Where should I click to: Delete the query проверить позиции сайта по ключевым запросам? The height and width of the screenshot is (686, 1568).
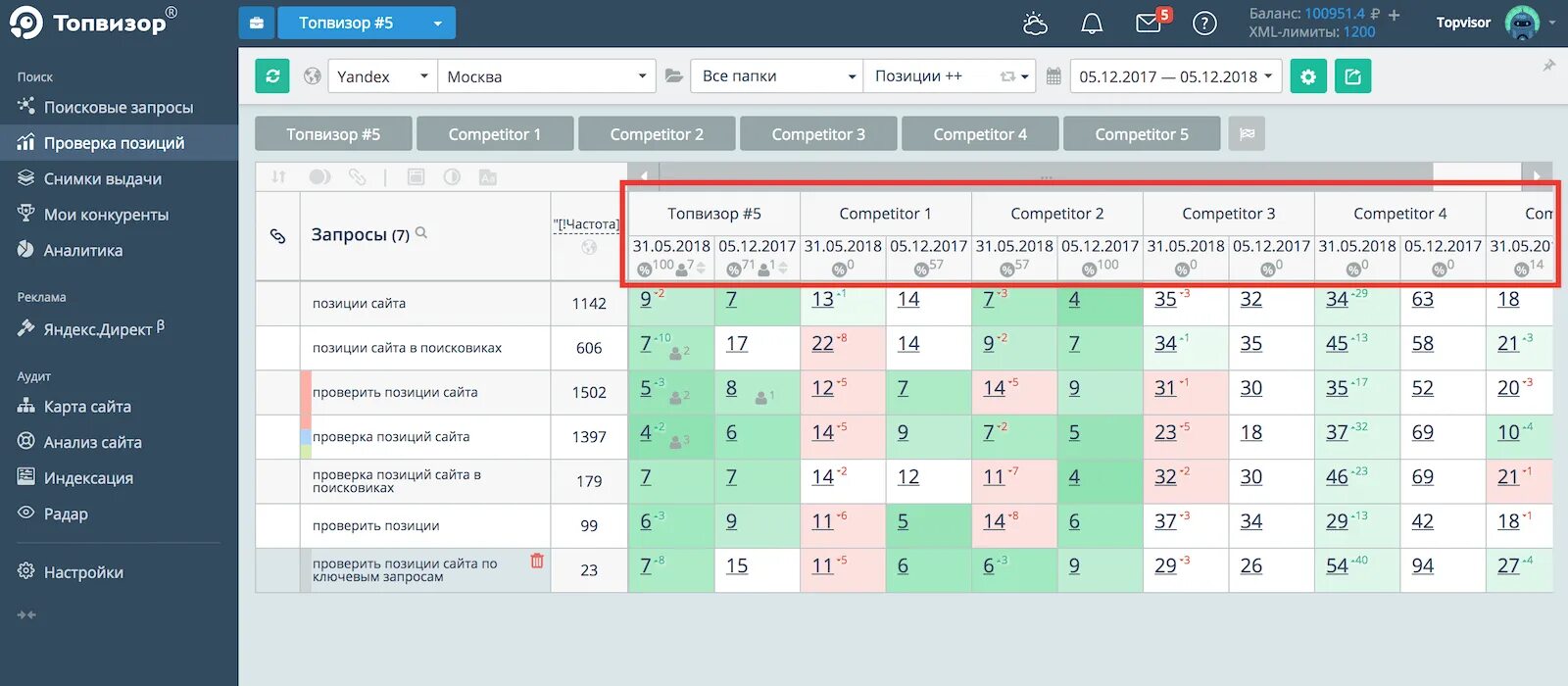click(537, 562)
